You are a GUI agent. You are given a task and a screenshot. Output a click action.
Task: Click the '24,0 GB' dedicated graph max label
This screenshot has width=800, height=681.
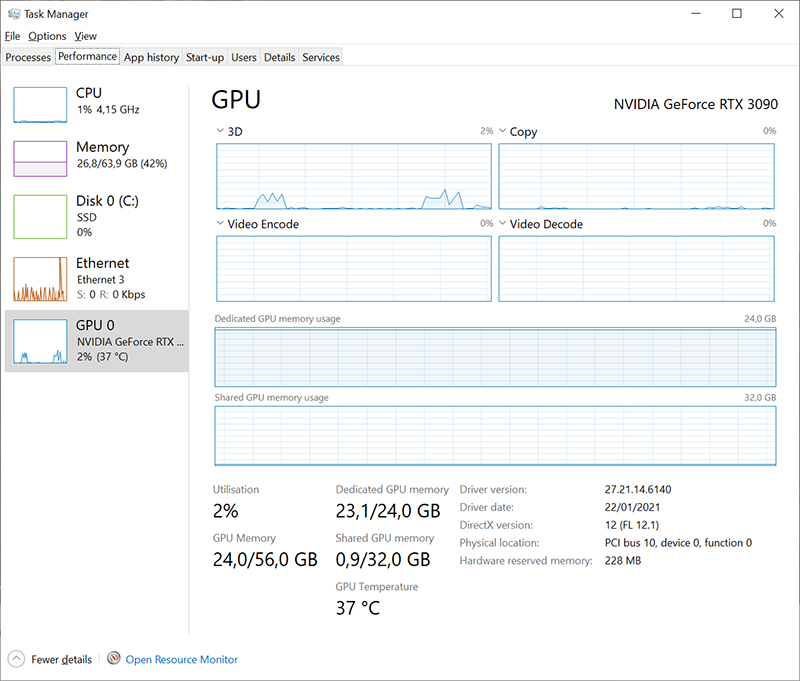(760, 318)
